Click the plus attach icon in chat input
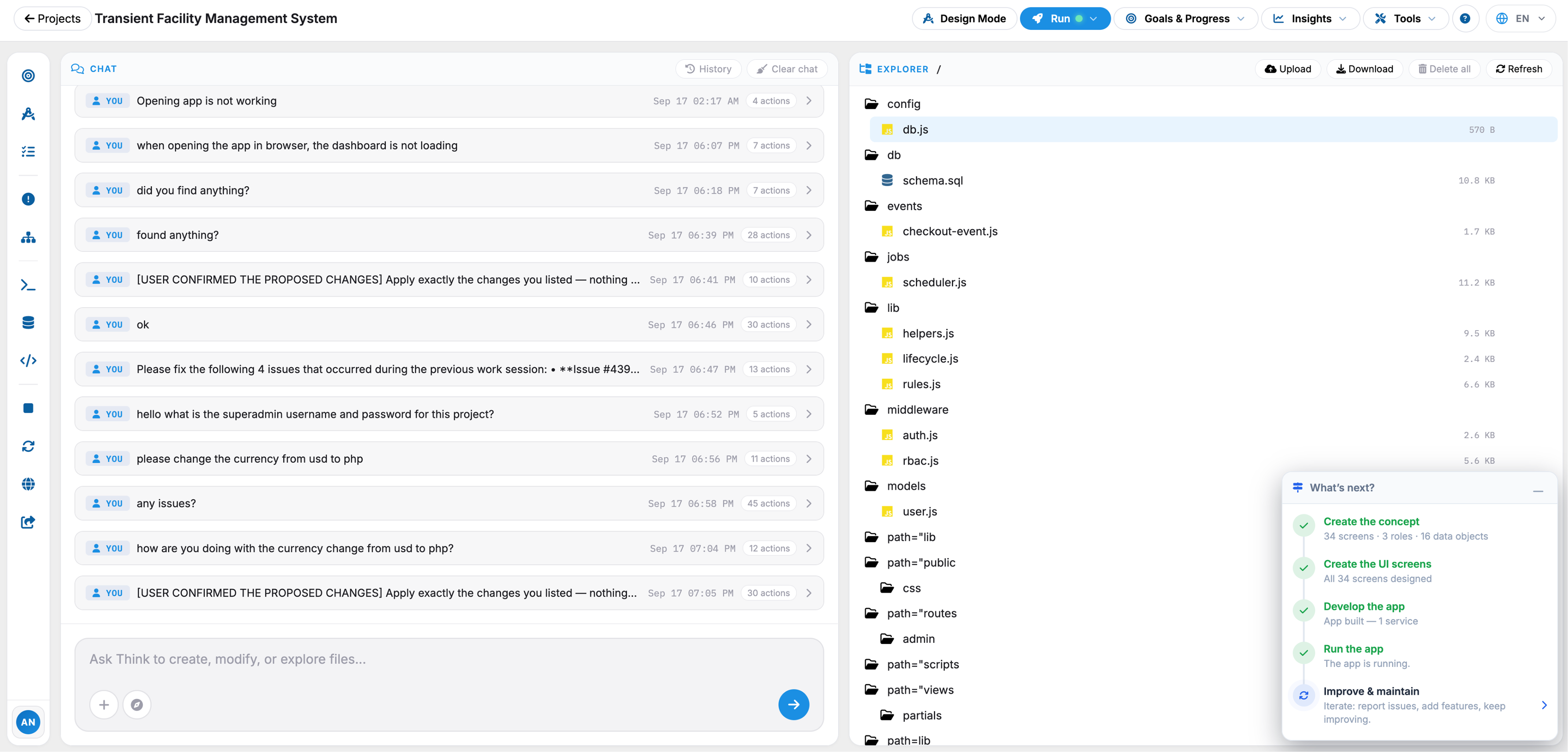Screen dimensions: 1568x752 click(104, 705)
